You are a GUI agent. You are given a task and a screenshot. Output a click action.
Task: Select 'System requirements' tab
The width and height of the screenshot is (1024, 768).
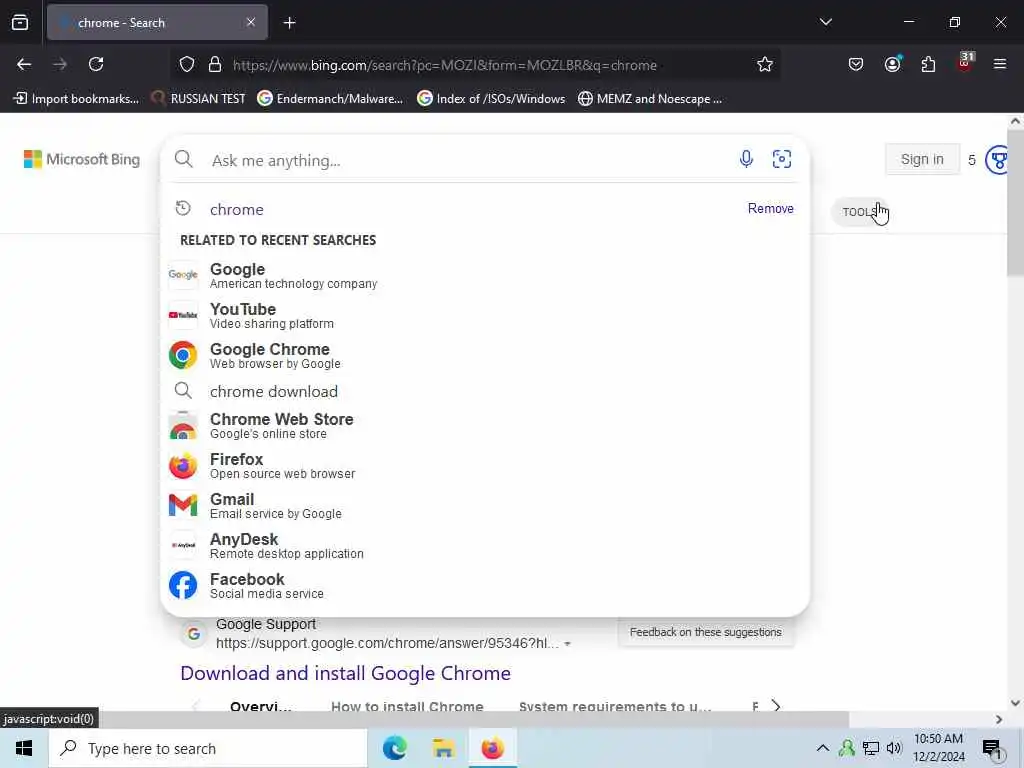tap(615, 706)
